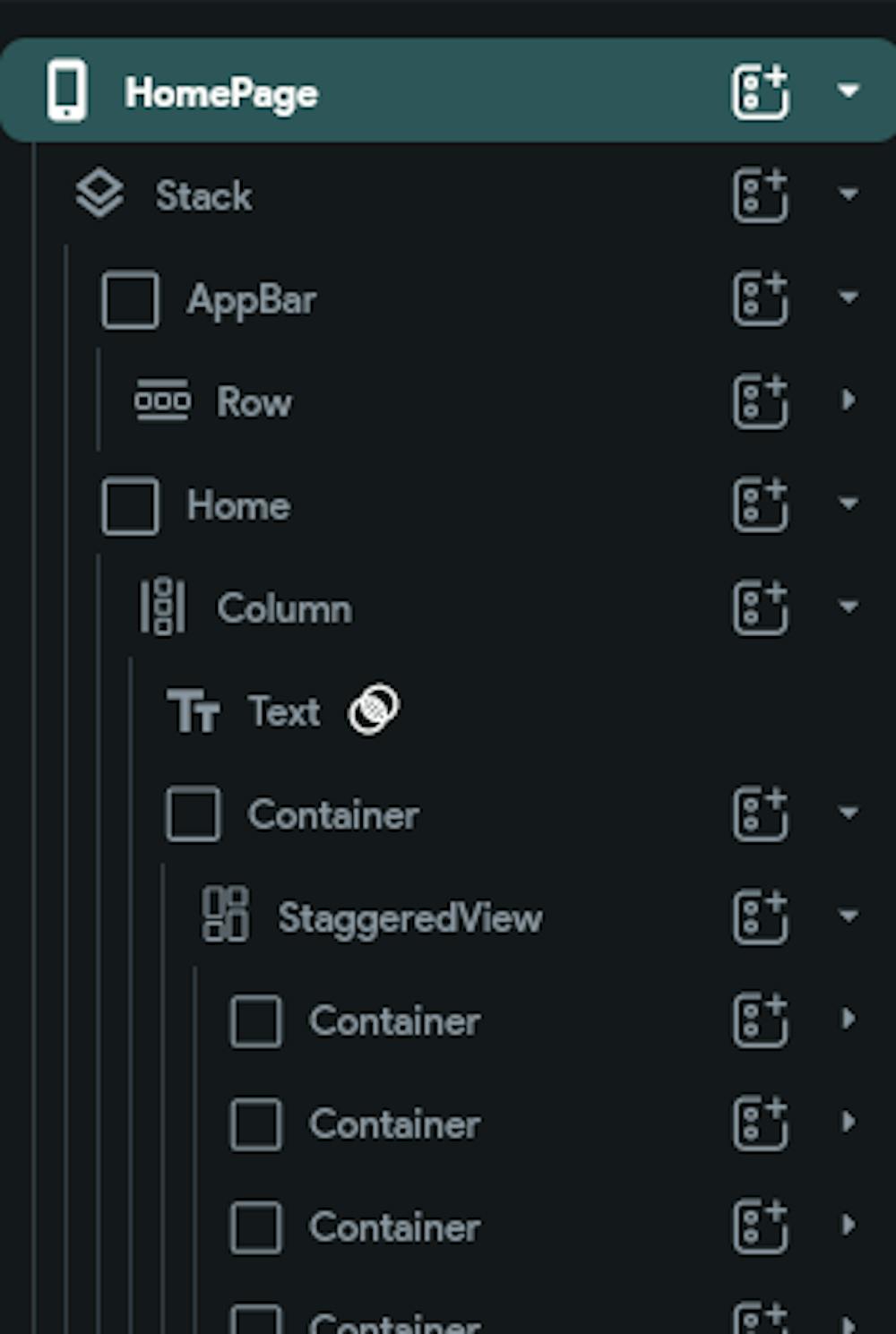Select the Container under Column
Image resolution: width=896 pixels, height=1334 pixels.
point(333,815)
